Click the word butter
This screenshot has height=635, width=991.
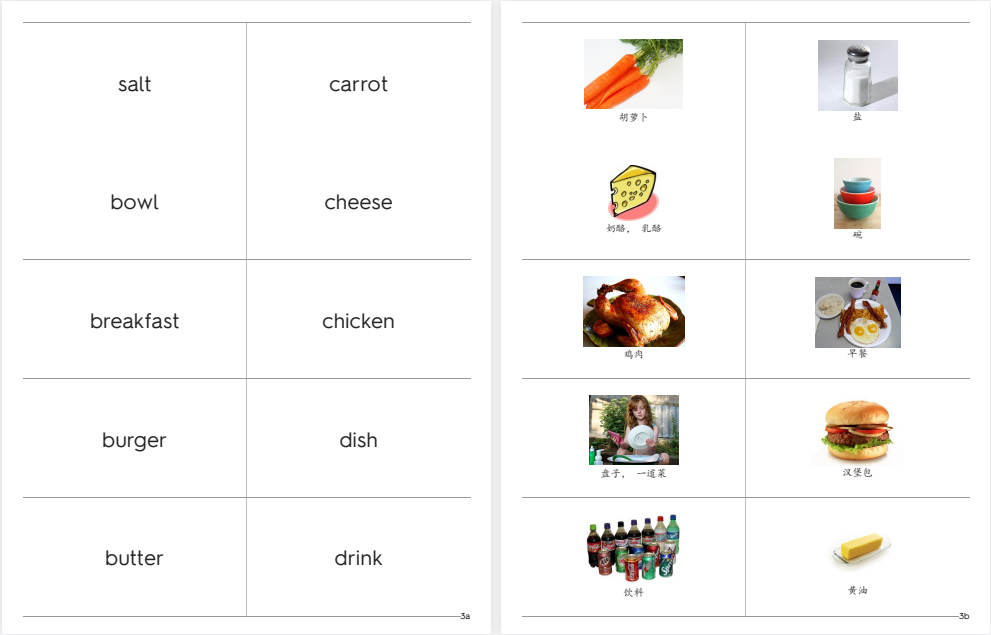tap(134, 558)
